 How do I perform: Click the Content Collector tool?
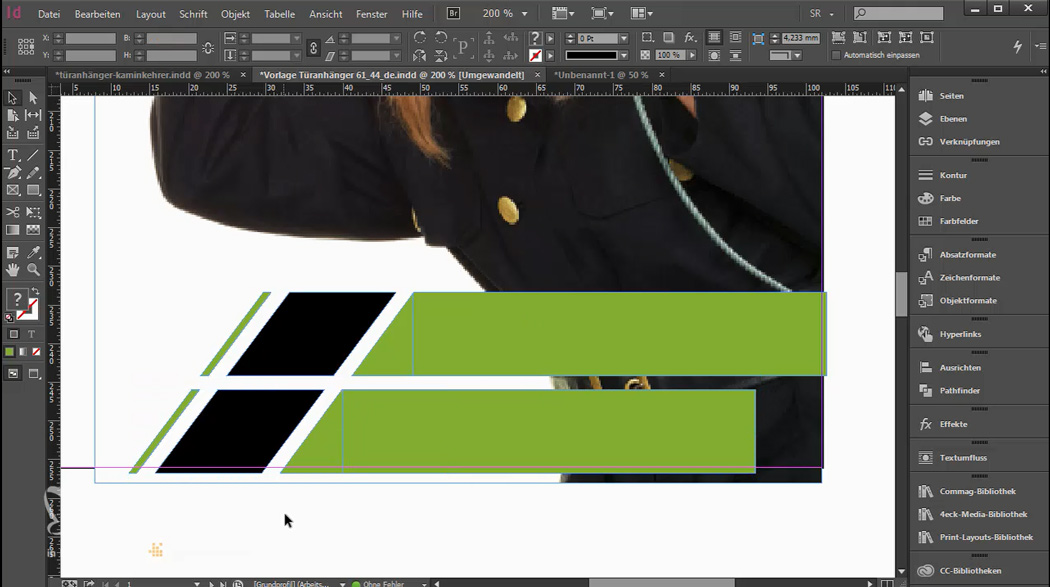click(12, 133)
